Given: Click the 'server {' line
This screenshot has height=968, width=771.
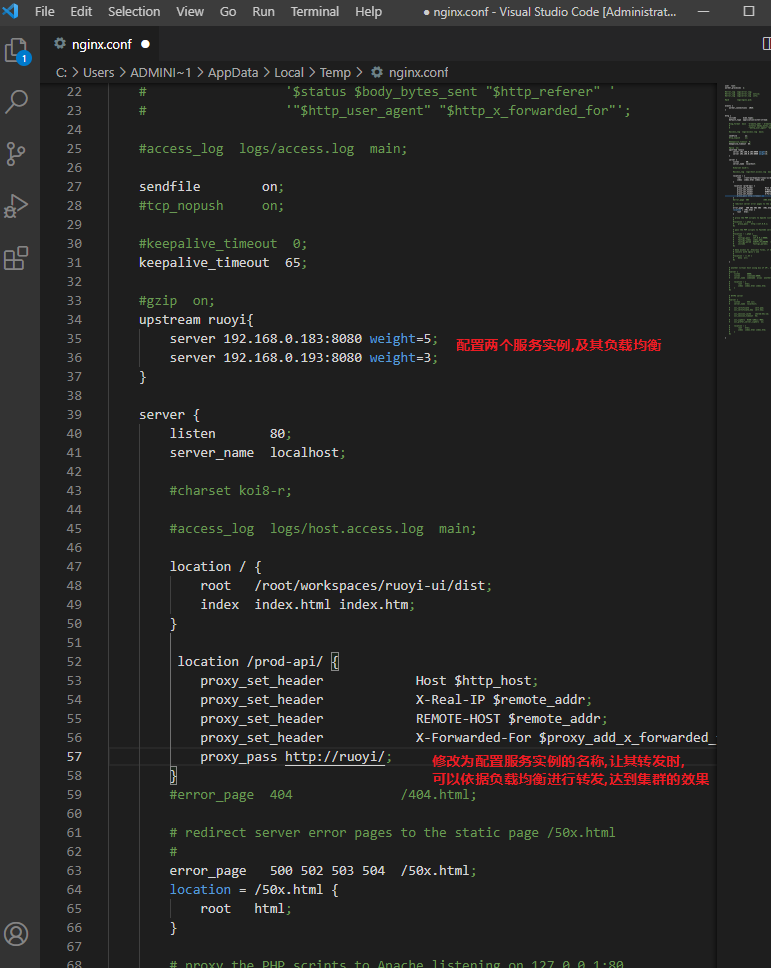Looking at the screenshot, I should [169, 414].
